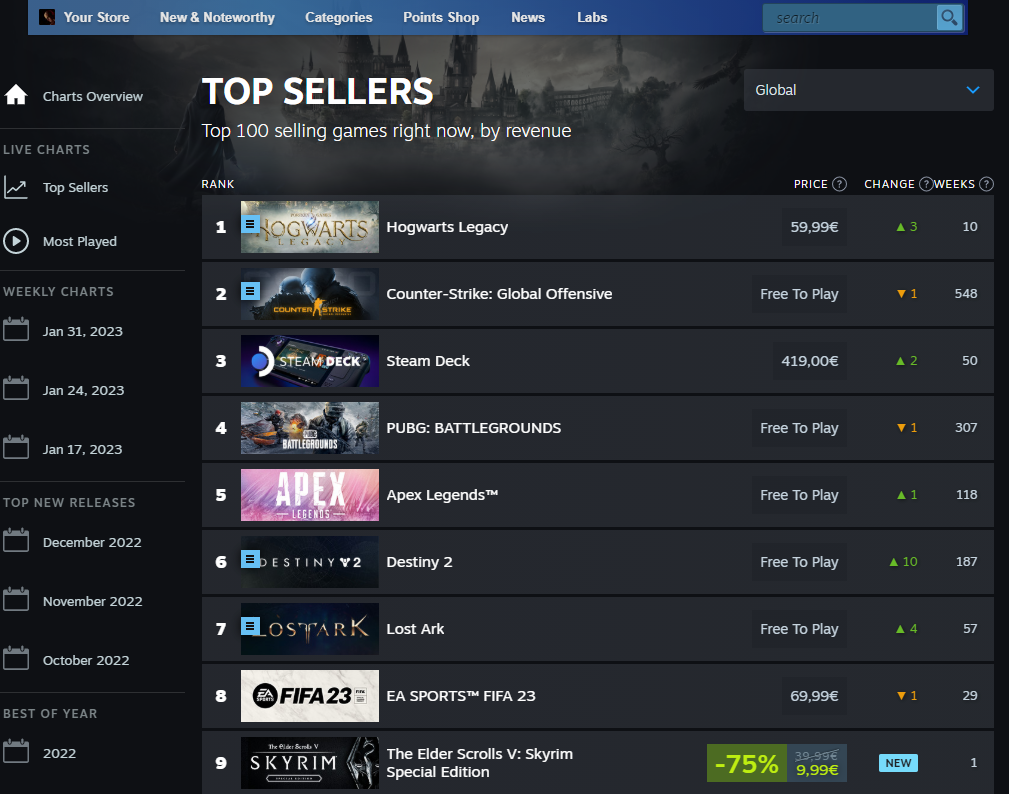
Task: Click the 419,00€ Steam Deck price
Action: point(810,361)
